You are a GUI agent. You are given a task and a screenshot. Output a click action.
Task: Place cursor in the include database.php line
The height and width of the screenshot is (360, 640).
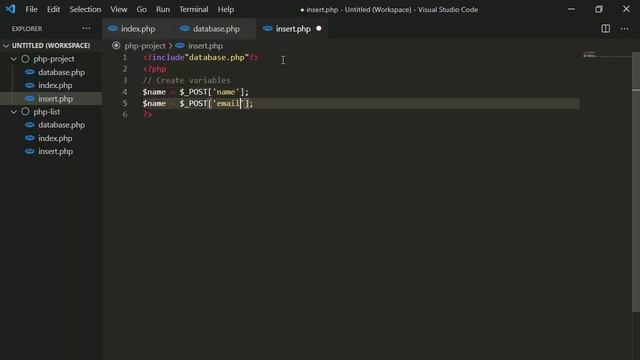200,58
